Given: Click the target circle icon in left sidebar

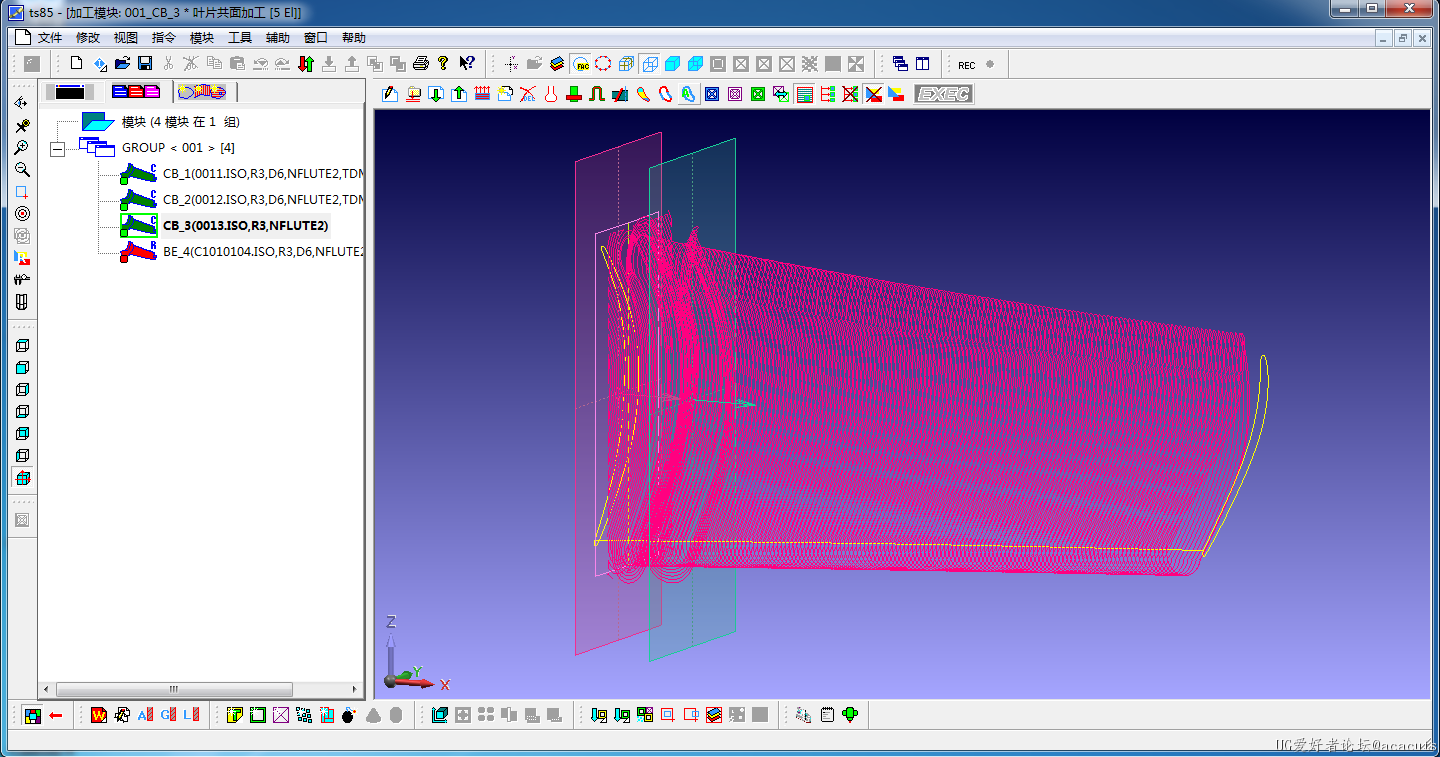Looking at the screenshot, I should (x=22, y=214).
